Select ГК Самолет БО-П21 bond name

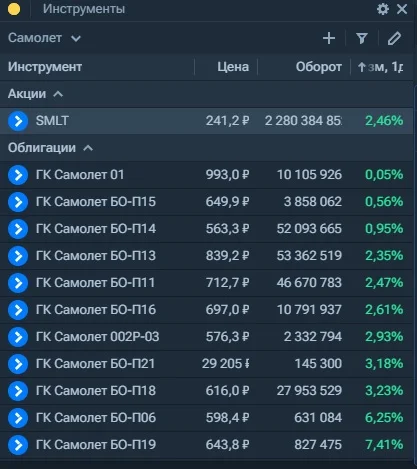pos(96,364)
